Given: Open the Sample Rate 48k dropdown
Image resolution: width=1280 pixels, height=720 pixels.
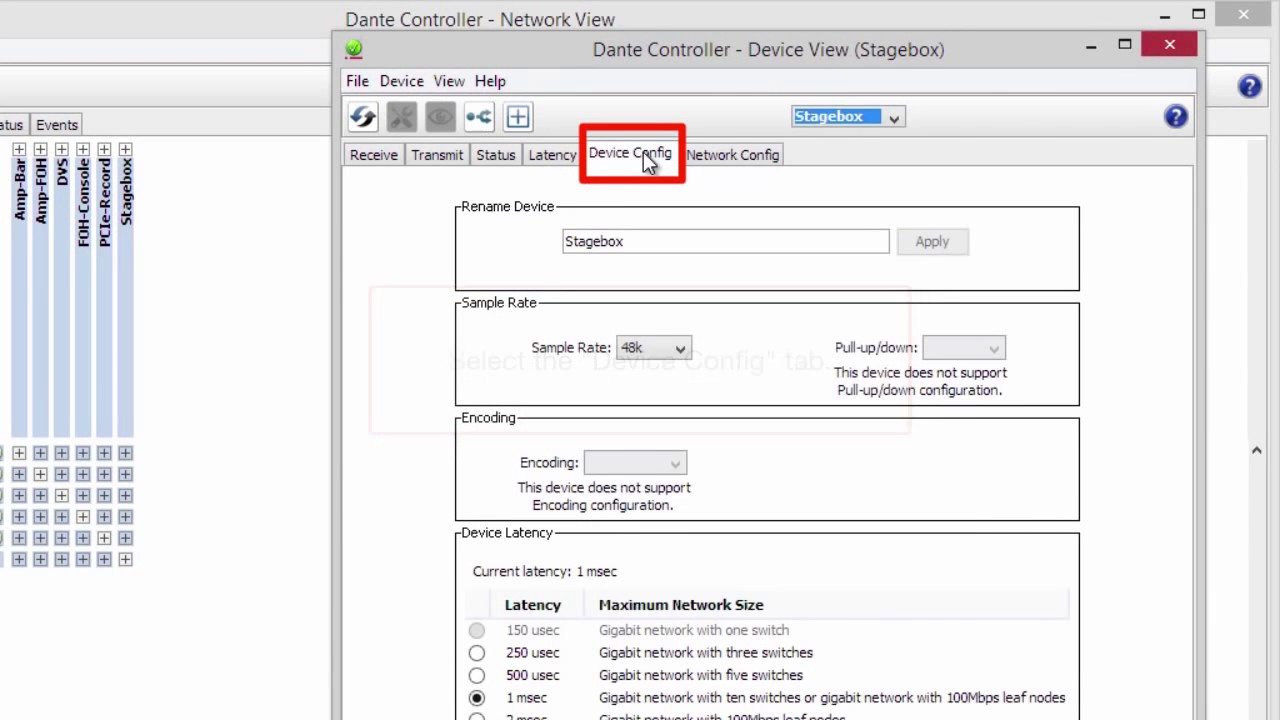Looking at the screenshot, I should pos(654,348).
